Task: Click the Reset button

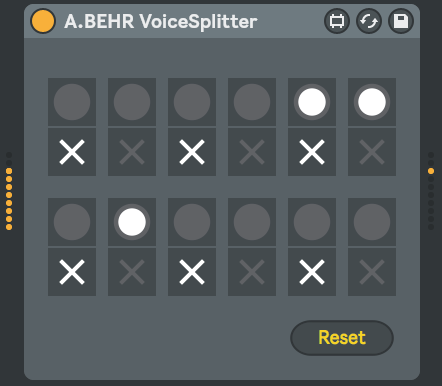Action: [342, 338]
